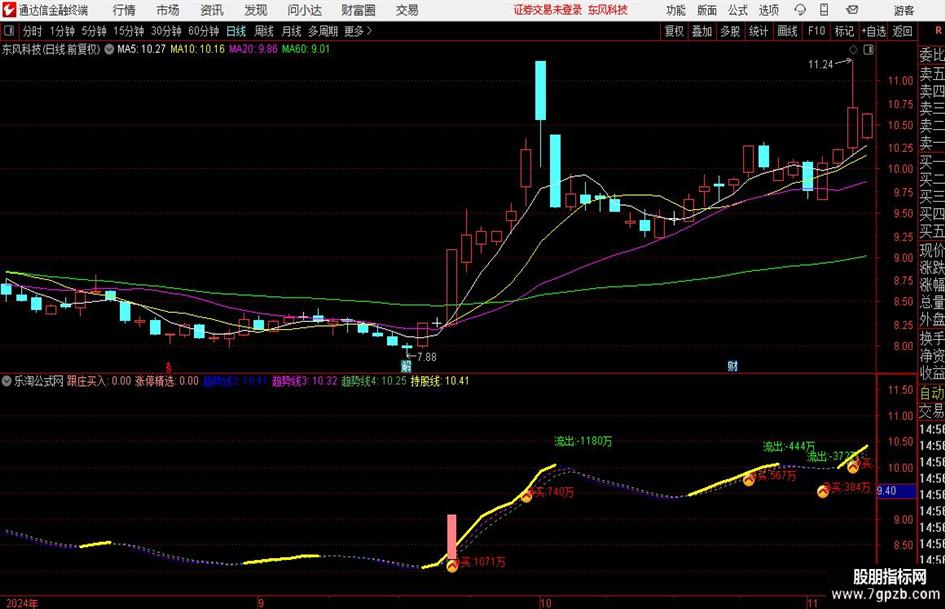Click the 净买 740万 signal icon
This screenshot has width=945, height=609.
click(527, 496)
